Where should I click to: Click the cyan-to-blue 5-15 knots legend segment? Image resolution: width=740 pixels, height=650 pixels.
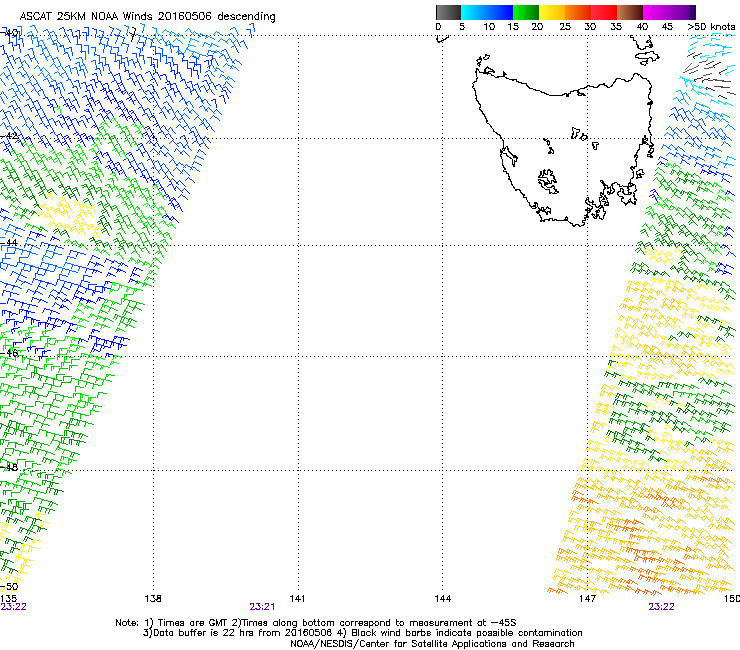[487, 12]
